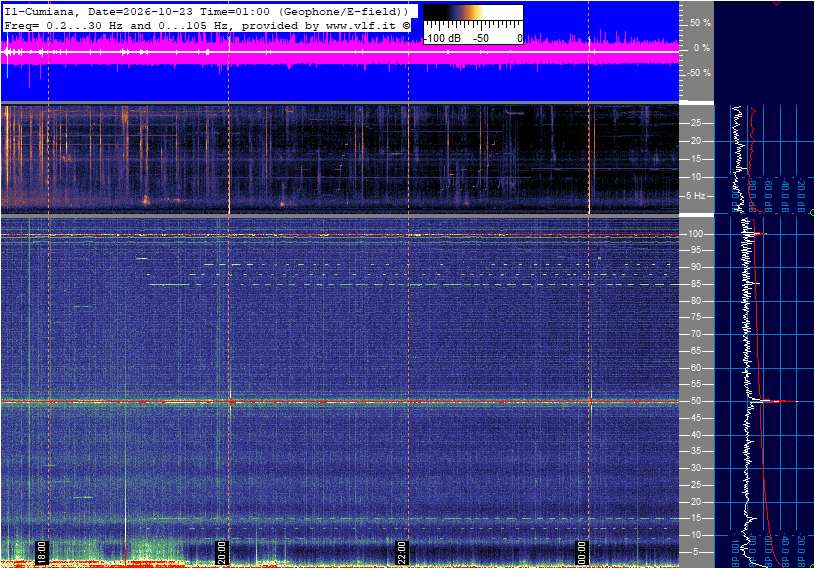Screen dimensions: 815x569
Task: Click the 100 Hz frequency axis label
Action: [x=695, y=234]
